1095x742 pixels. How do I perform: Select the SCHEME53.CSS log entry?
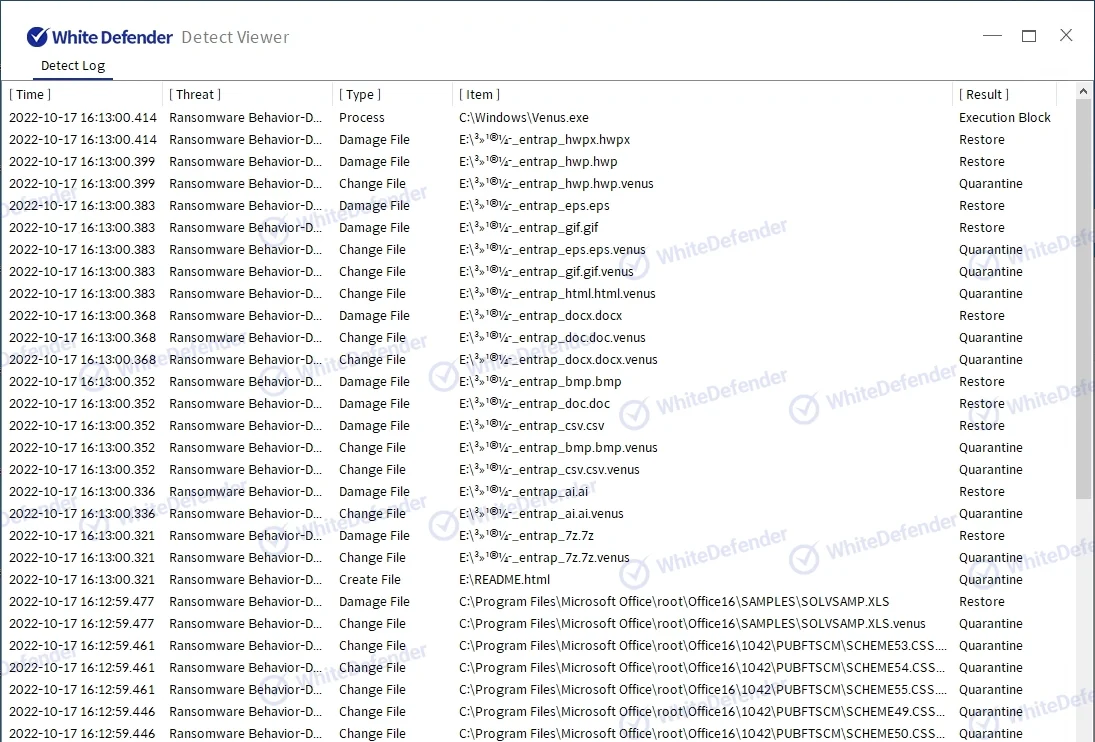point(702,646)
